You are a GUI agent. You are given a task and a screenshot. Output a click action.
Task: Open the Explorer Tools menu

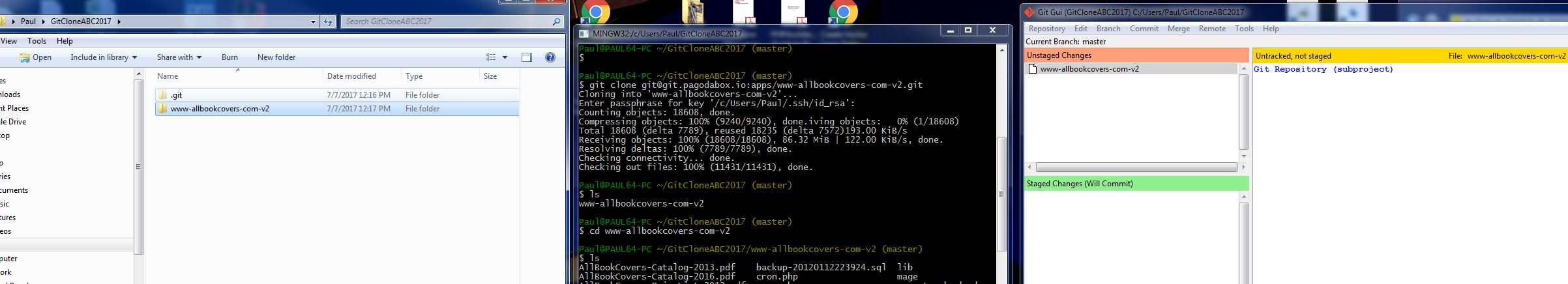[x=37, y=40]
